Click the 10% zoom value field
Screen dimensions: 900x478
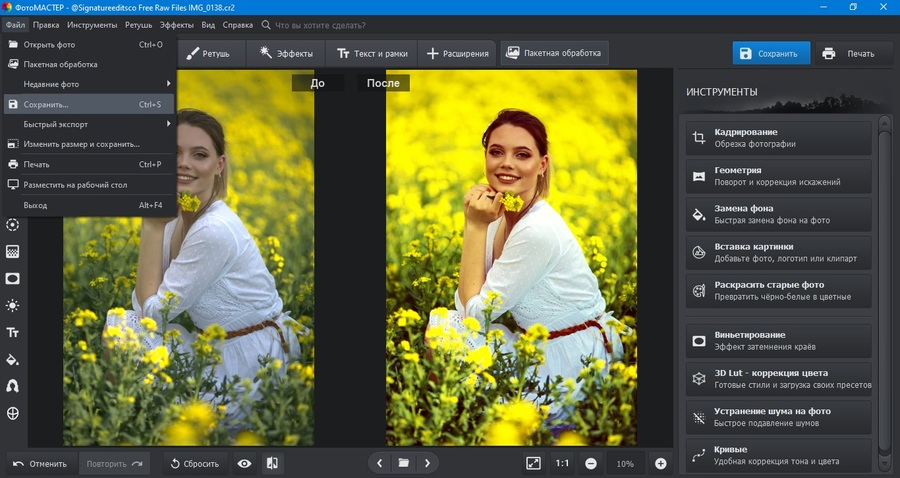point(625,464)
